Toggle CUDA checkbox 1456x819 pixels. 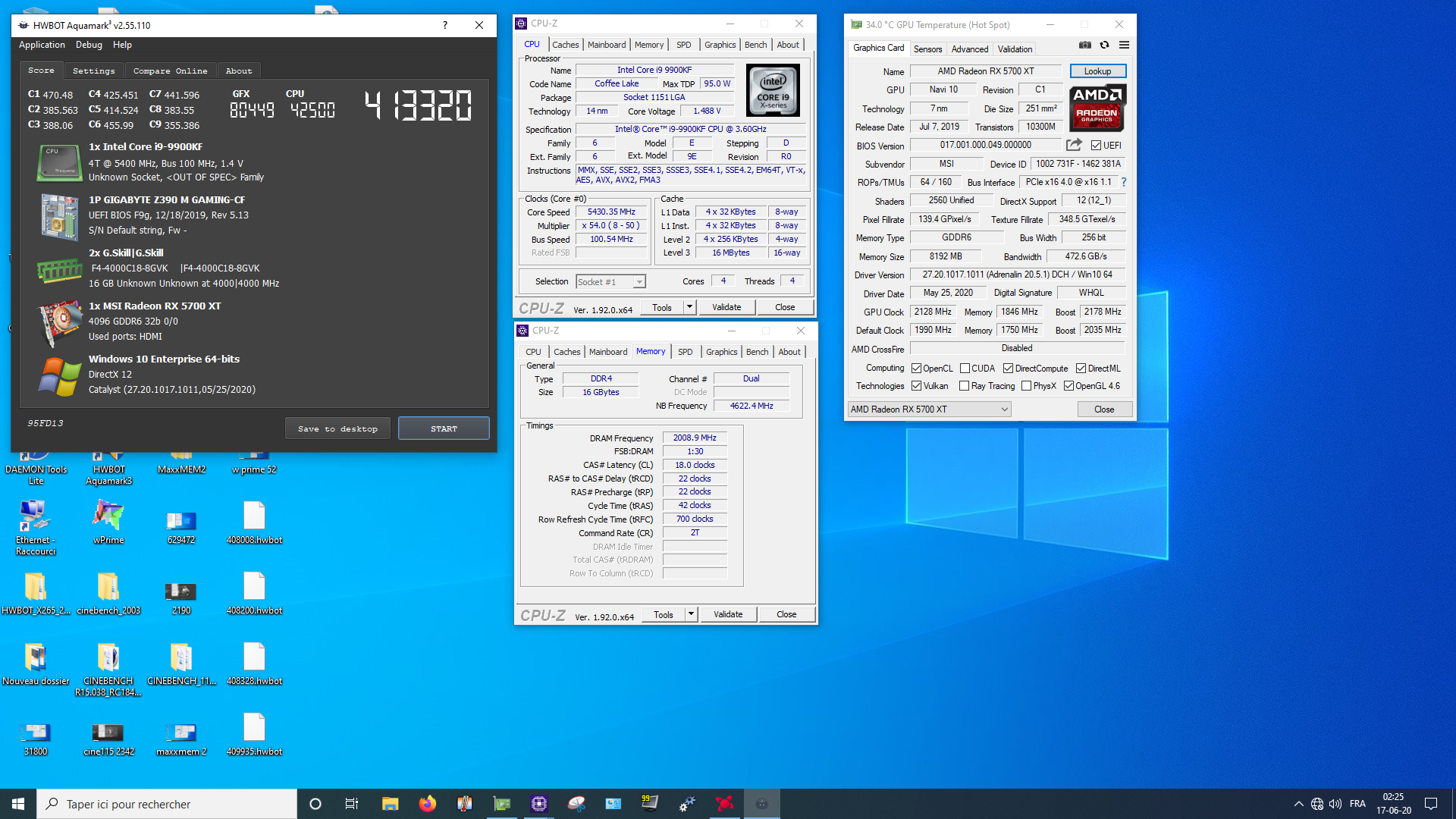click(965, 369)
